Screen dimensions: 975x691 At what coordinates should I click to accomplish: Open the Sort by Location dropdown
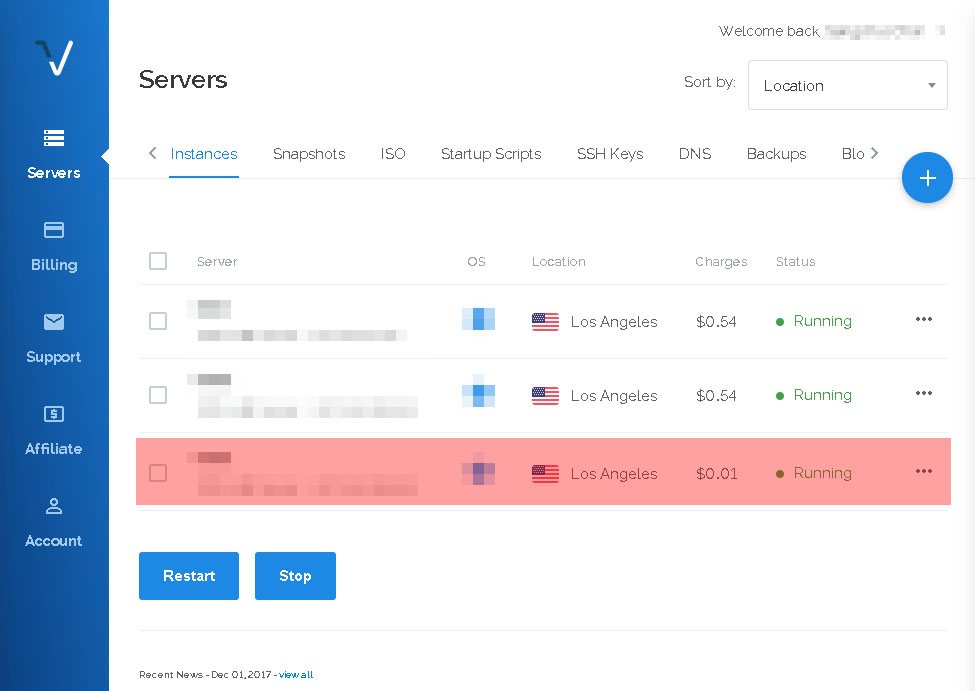tap(847, 85)
